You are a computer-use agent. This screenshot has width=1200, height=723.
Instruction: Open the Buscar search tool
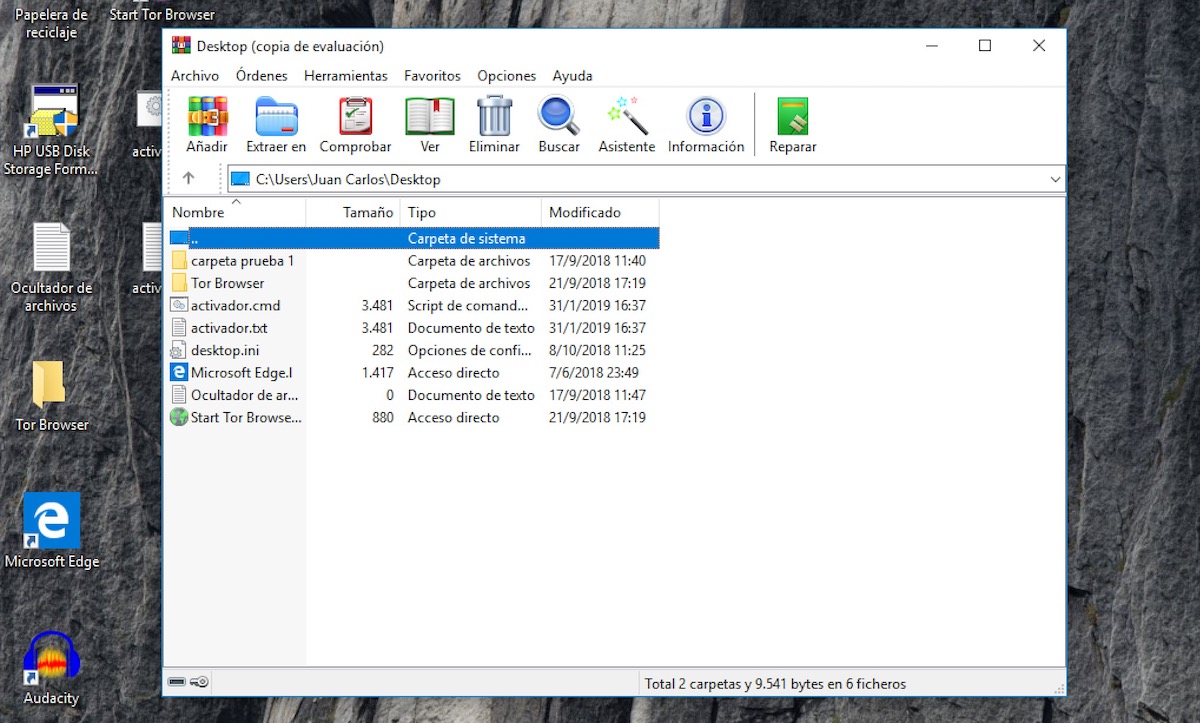coord(558,125)
